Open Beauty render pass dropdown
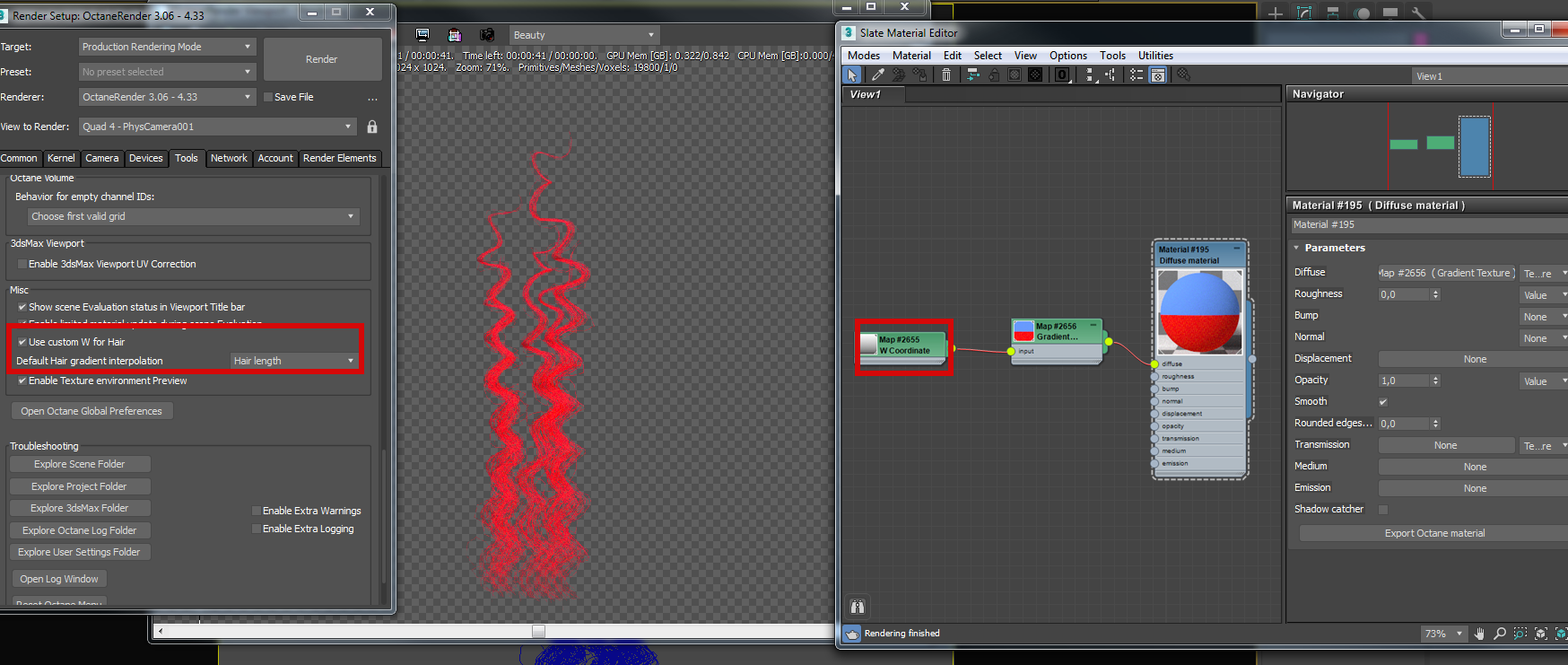The height and width of the screenshot is (665, 1568). coord(584,35)
